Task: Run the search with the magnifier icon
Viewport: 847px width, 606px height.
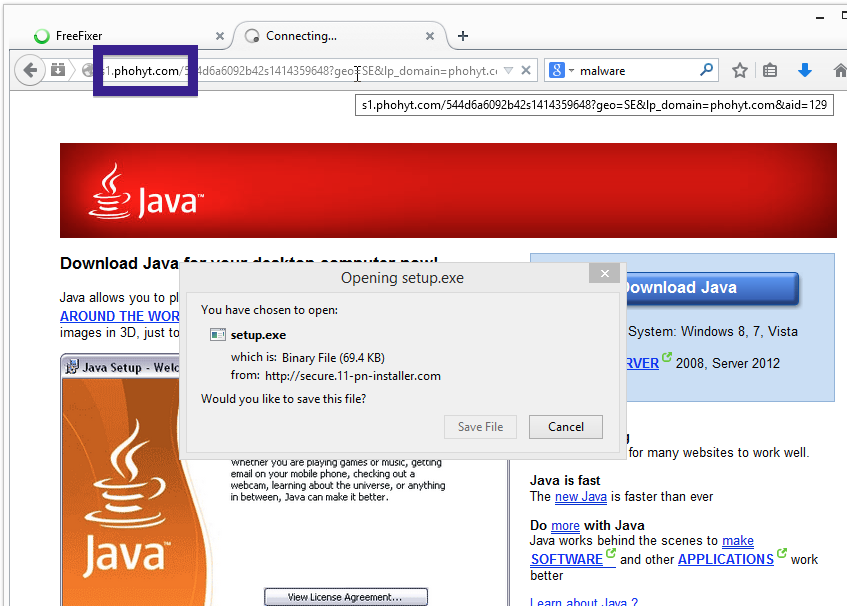Action: (706, 70)
